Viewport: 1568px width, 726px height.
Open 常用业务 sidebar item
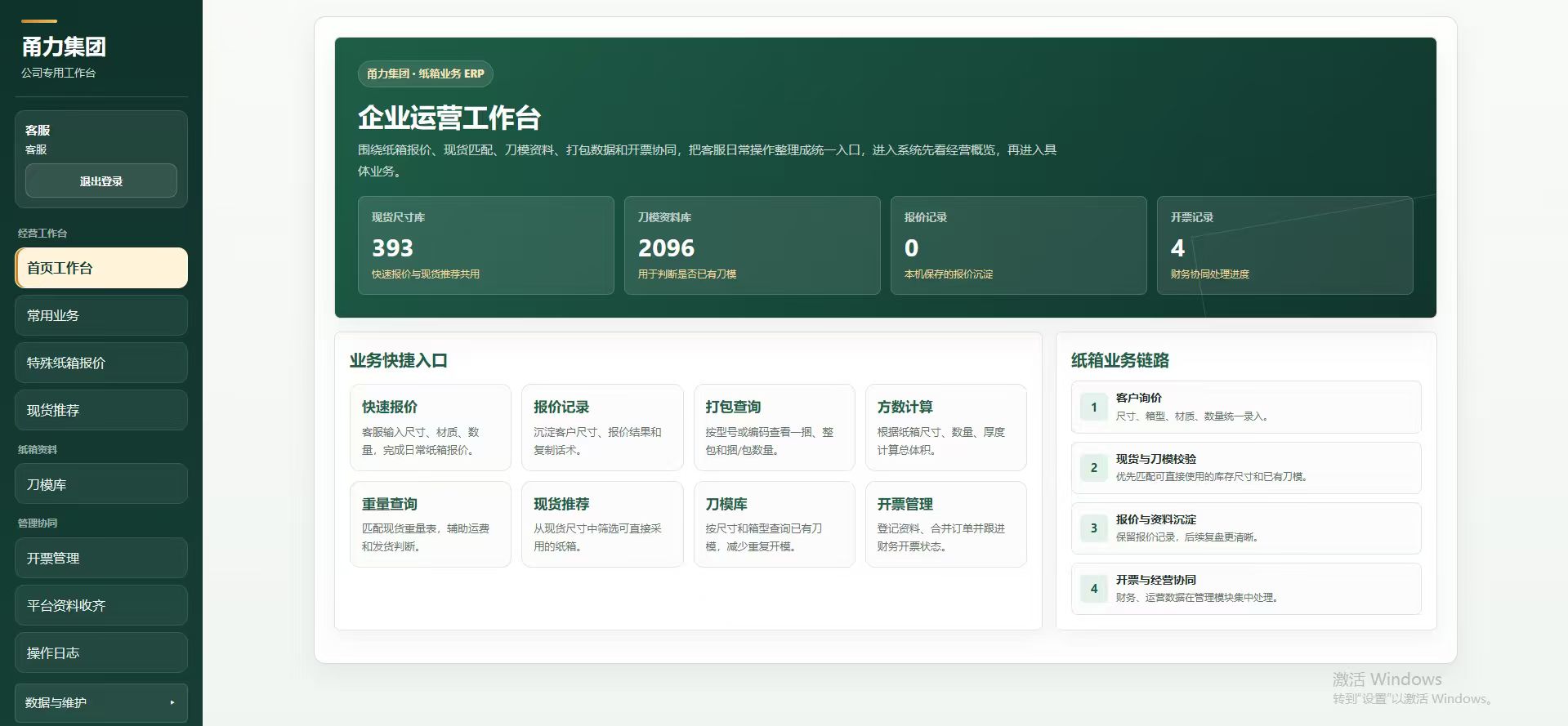[x=101, y=315]
